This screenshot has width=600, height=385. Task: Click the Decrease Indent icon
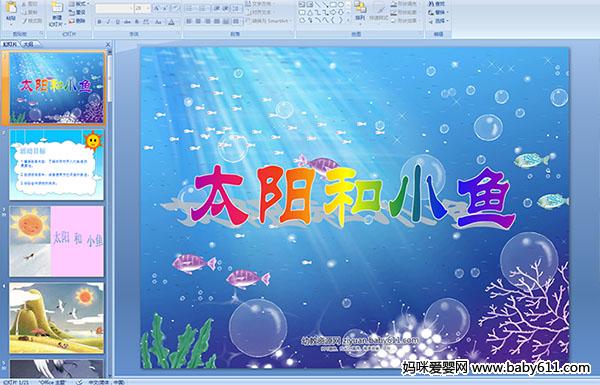pyautogui.click(x=217, y=8)
